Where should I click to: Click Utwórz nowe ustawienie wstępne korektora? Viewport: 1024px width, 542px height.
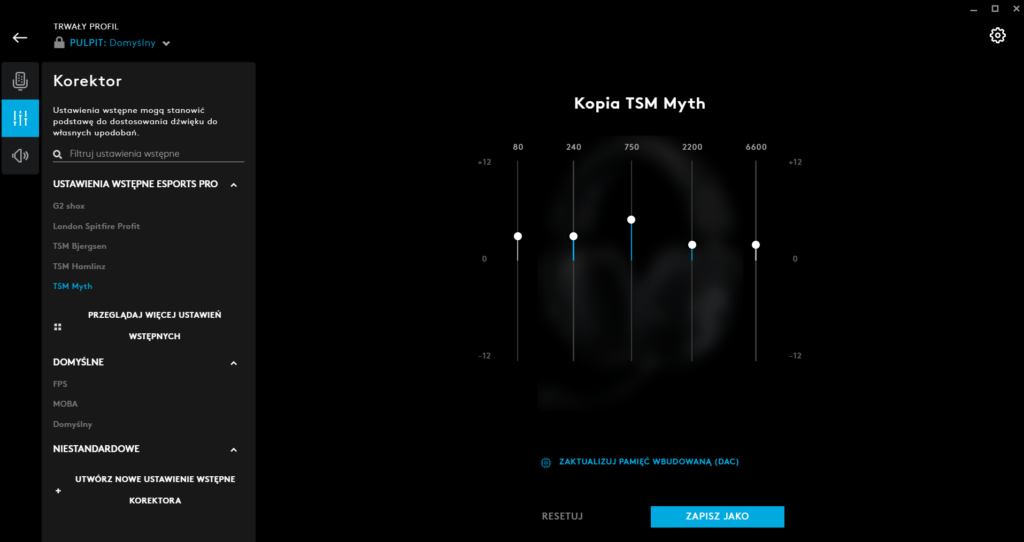pos(155,490)
